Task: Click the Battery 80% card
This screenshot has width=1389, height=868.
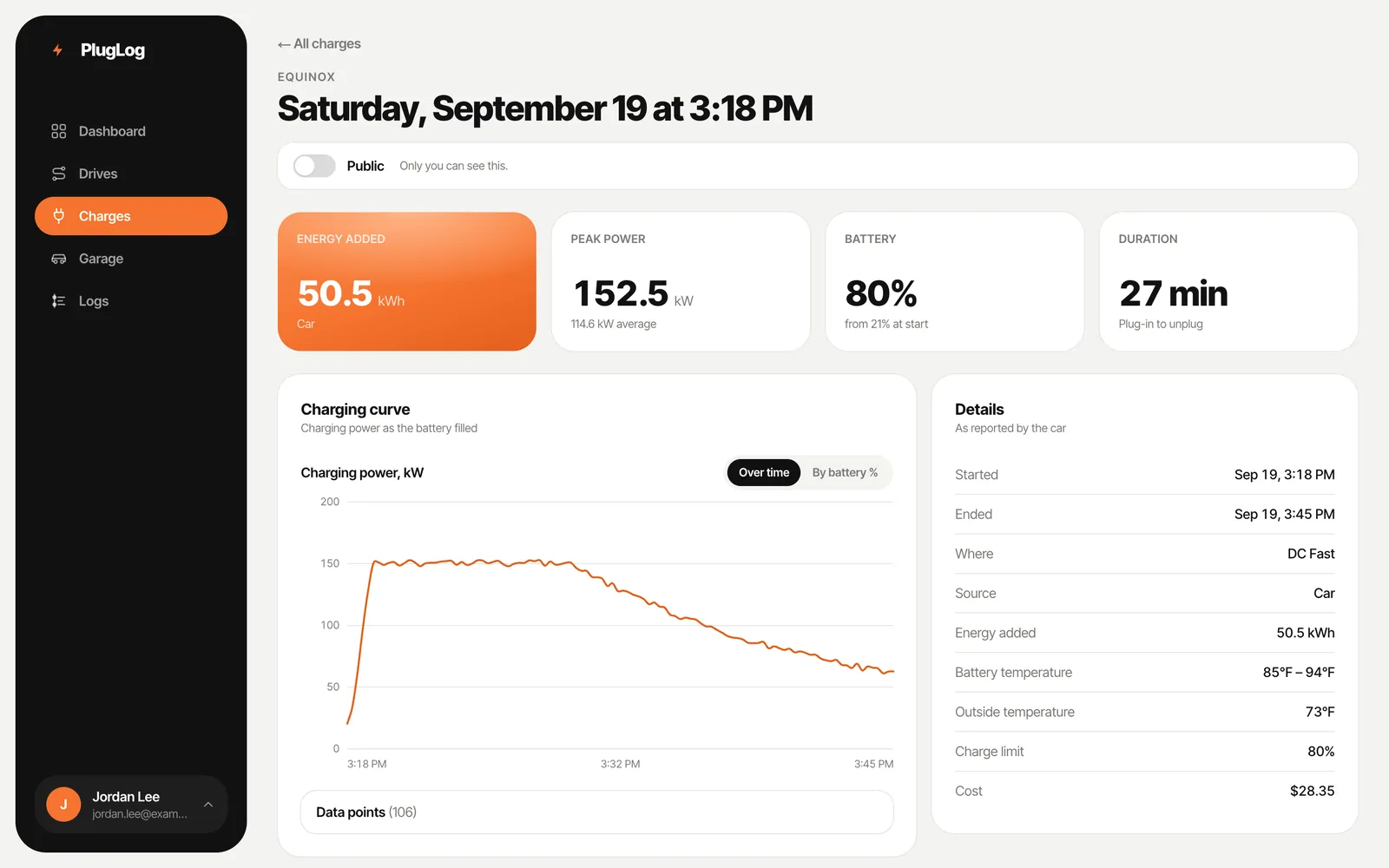Action: 955,281
